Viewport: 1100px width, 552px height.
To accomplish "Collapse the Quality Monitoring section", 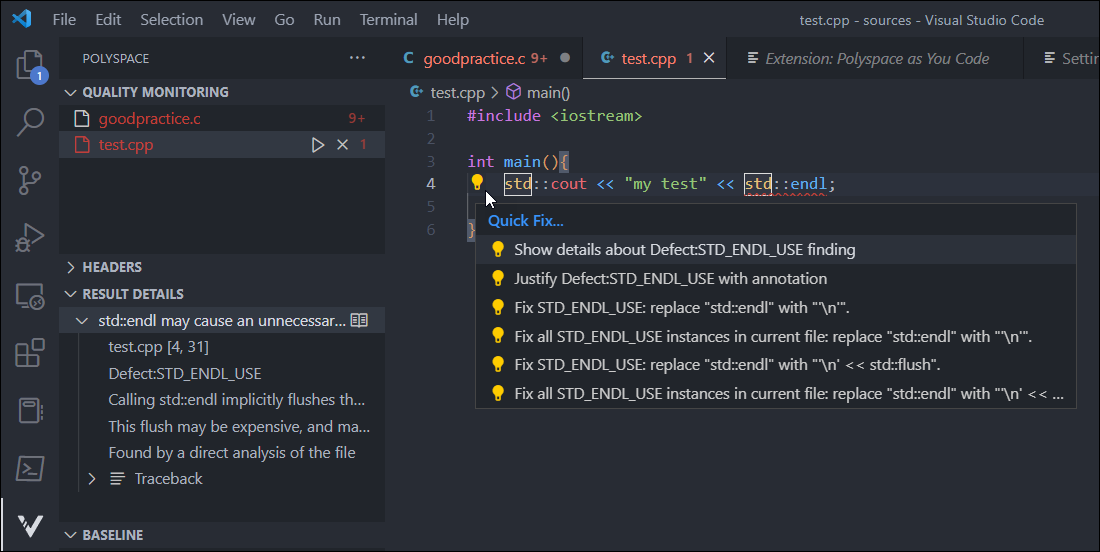I will tap(70, 92).
